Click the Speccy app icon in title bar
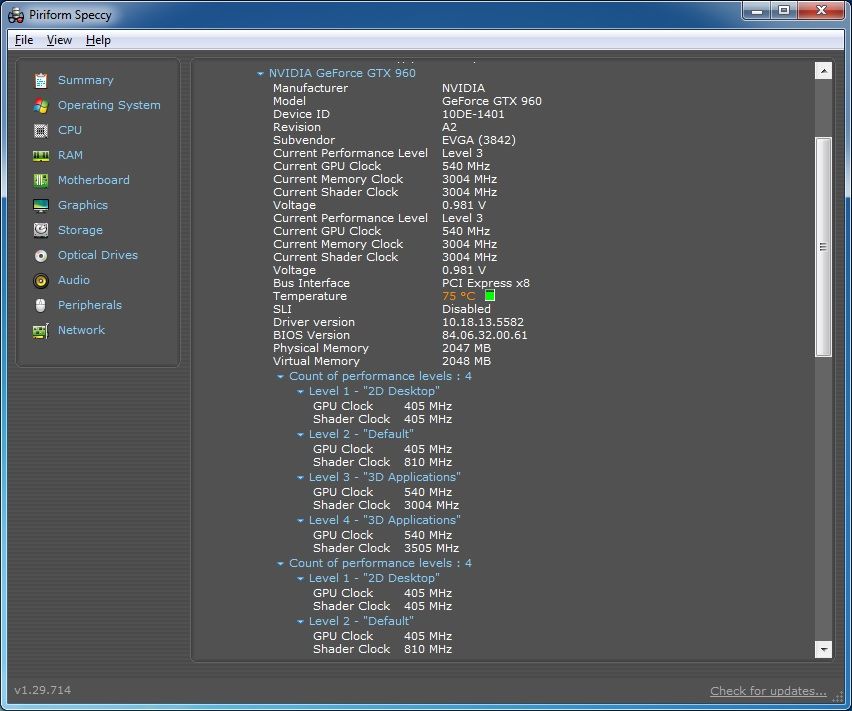 click(16, 15)
